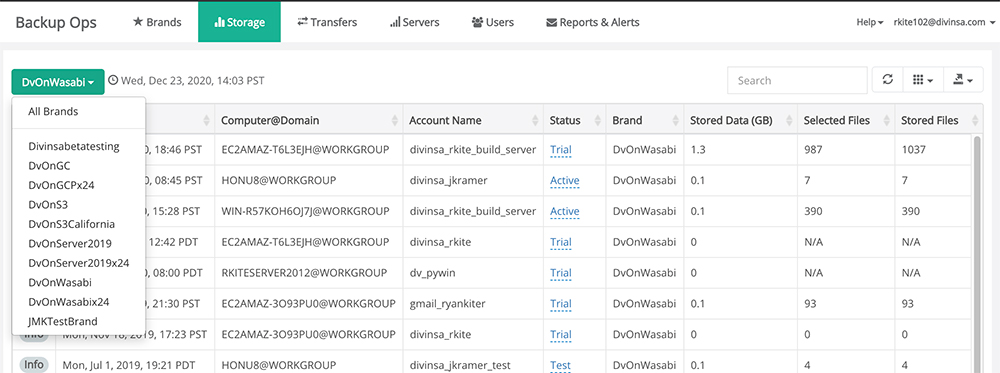Sort by Computer@Domain column
The width and height of the screenshot is (1000, 373).
tap(309, 120)
